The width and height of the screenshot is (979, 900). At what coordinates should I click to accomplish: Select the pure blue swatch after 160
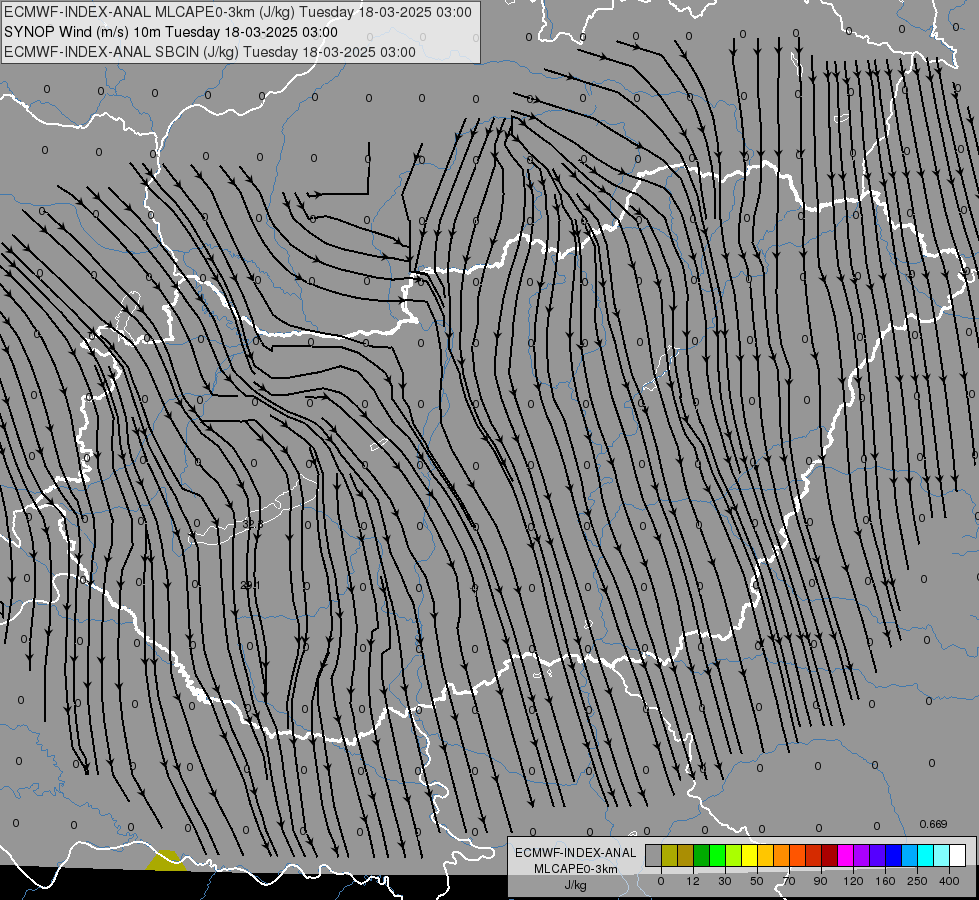(x=892, y=855)
